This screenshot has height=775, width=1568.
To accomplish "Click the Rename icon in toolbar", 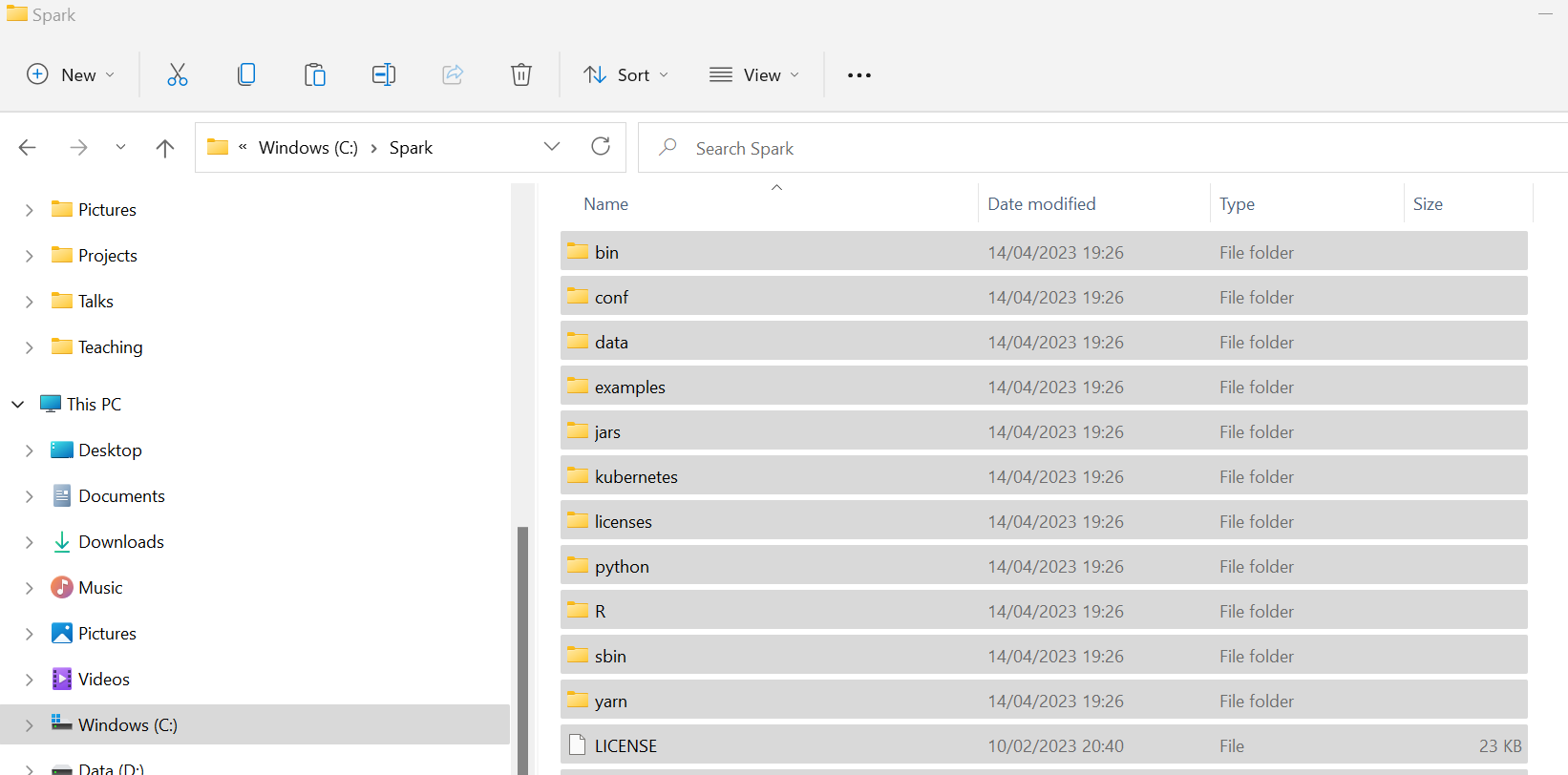I will pyautogui.click(x=384, y=74).
